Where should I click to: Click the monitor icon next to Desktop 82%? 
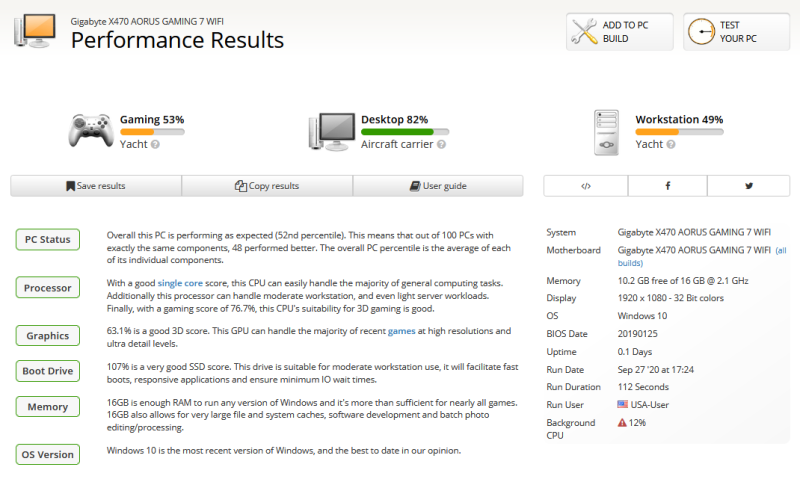pos(332,132)
